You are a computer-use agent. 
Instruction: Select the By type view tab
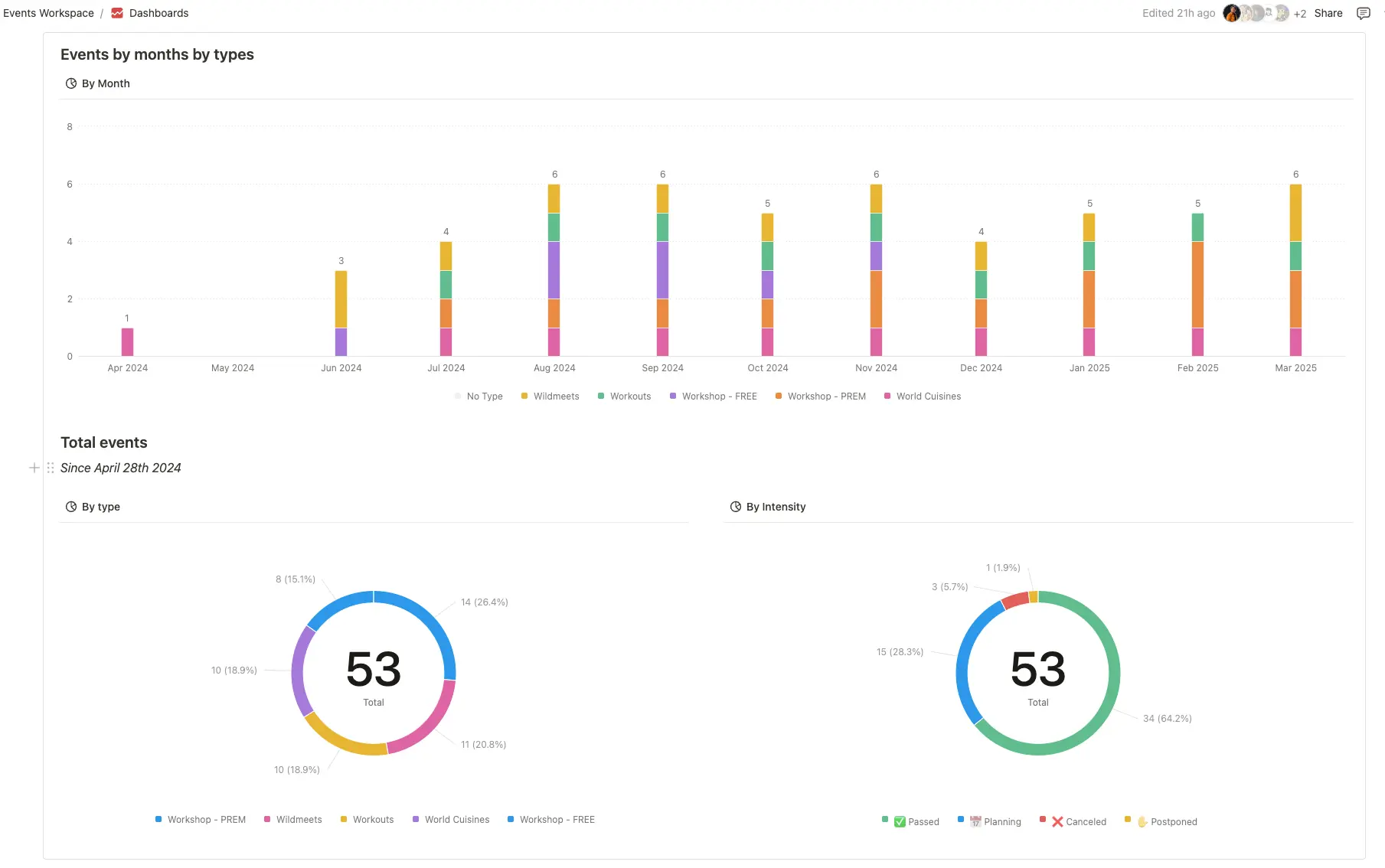(x=93, y=507)
